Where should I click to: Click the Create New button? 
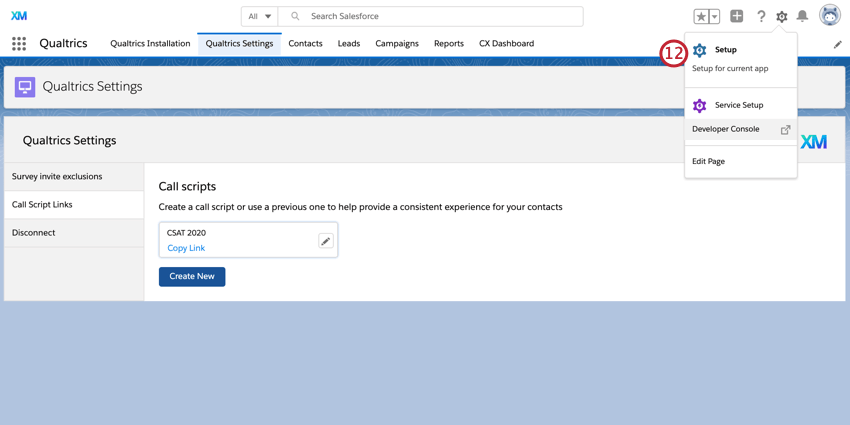click(x=192, y=276)
